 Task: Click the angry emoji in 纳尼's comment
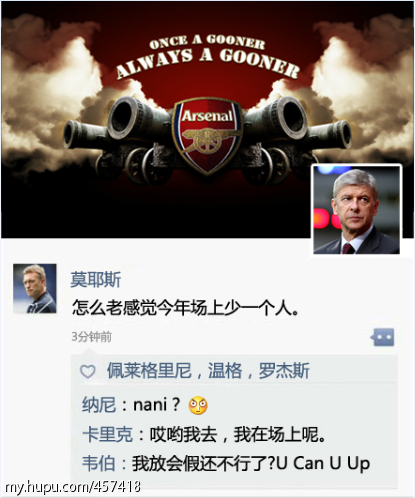coord(198,405)
